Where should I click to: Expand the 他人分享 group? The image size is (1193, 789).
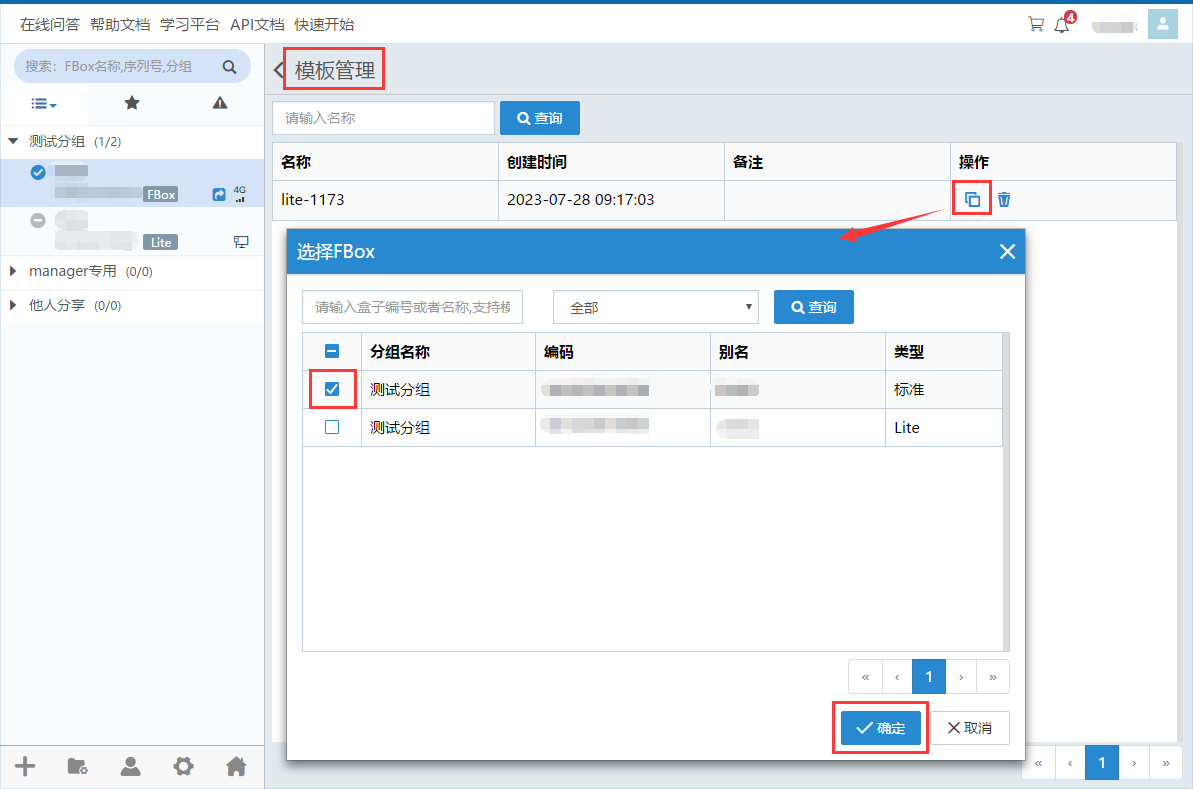click(13, 305)
